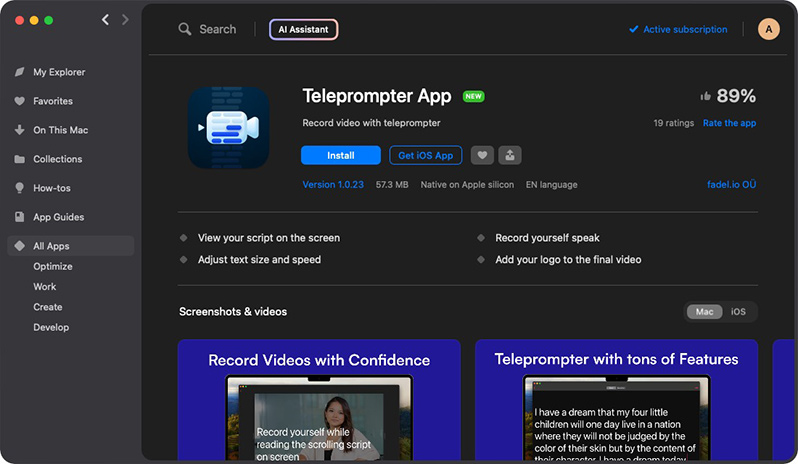Screen dimensions: 798x464
Task: Open Version 1.0.23 details
Action: (x=333, y=185)
